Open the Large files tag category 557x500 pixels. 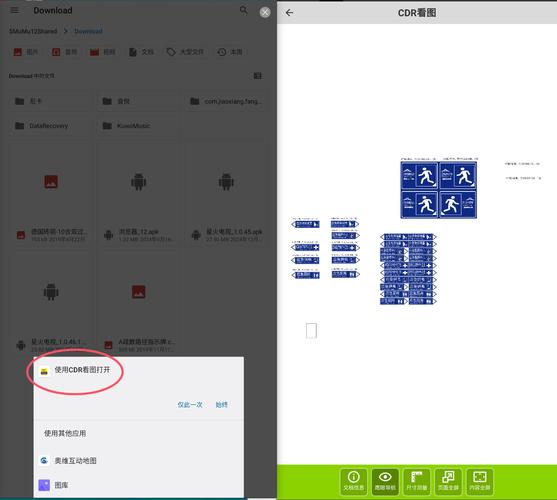coord(185,52)
